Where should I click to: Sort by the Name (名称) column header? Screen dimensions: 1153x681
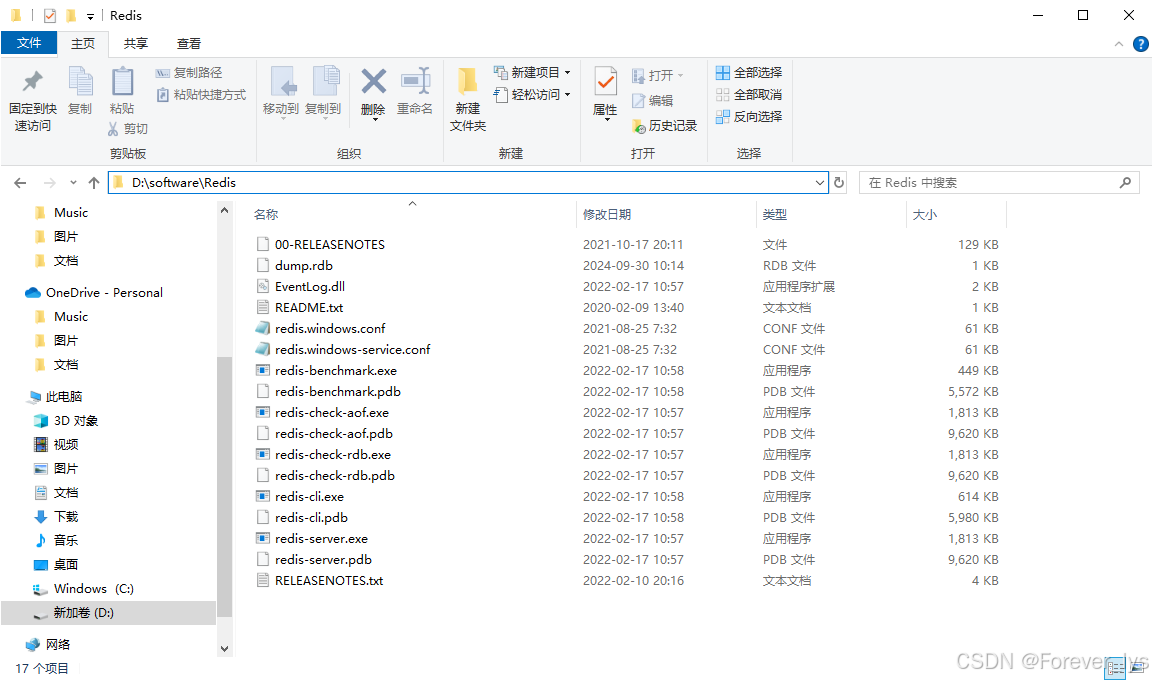click(x=266, y=215)
